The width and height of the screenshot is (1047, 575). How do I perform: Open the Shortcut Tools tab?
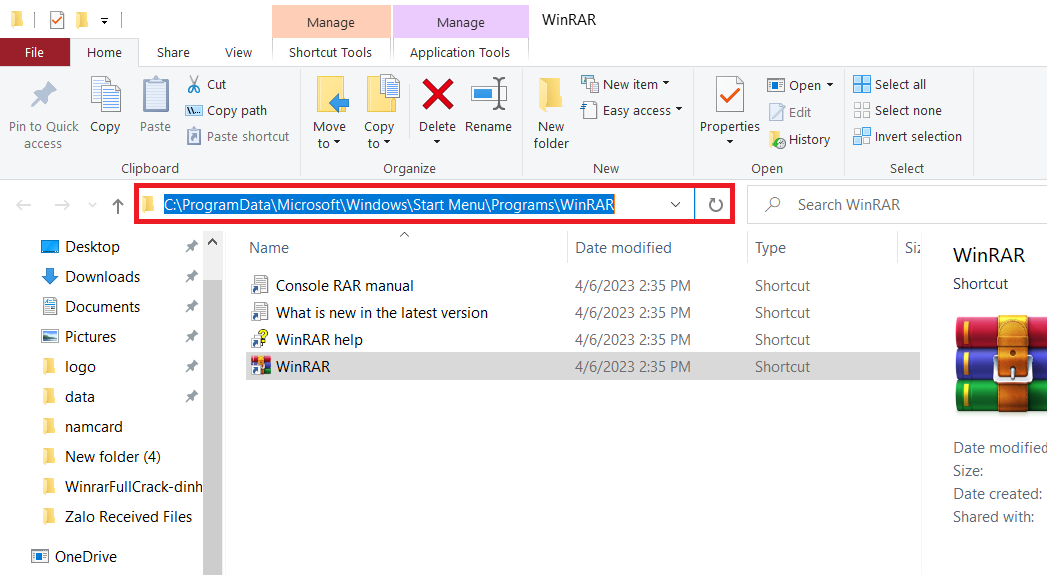(x=331, y=52)
